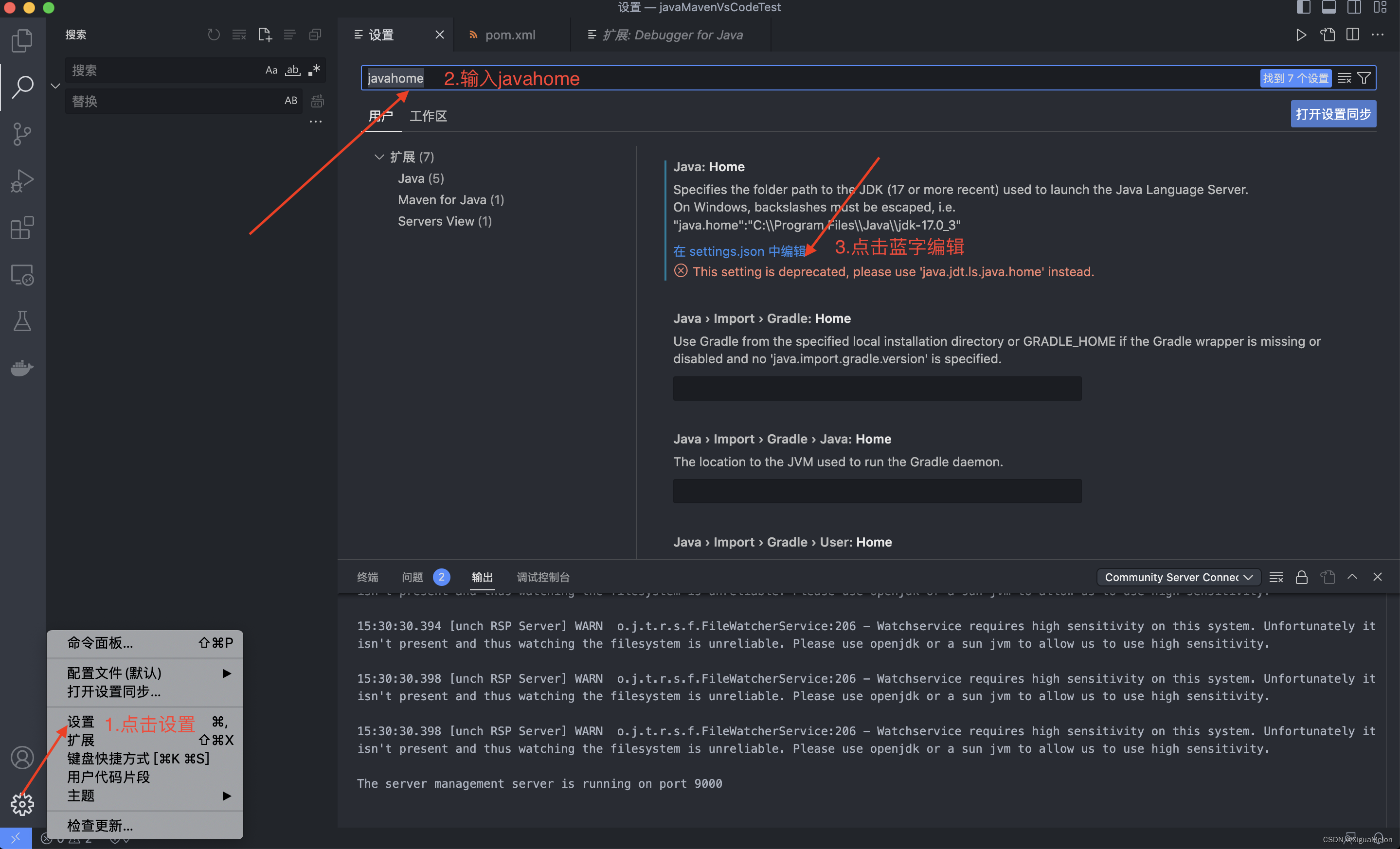Screen dimensions: 1400x849
Task: Switch to the pom.xml tab
Action: (x=510, y=35)
